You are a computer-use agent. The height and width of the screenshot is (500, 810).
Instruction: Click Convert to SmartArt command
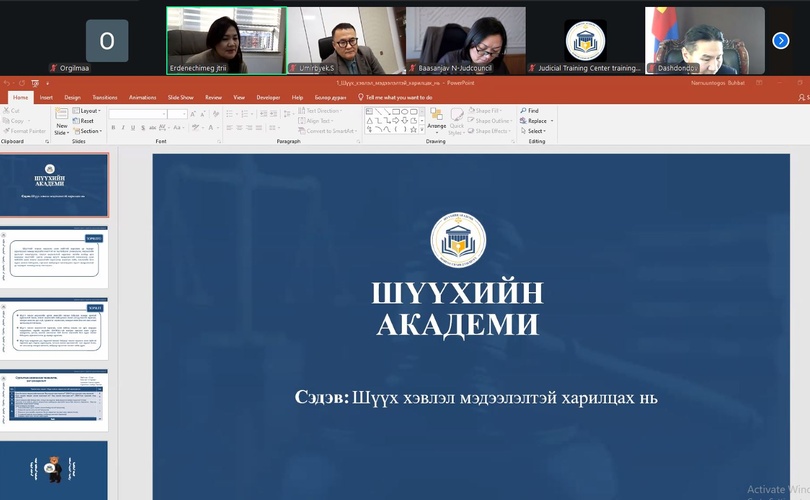click(x=327, y=131)
